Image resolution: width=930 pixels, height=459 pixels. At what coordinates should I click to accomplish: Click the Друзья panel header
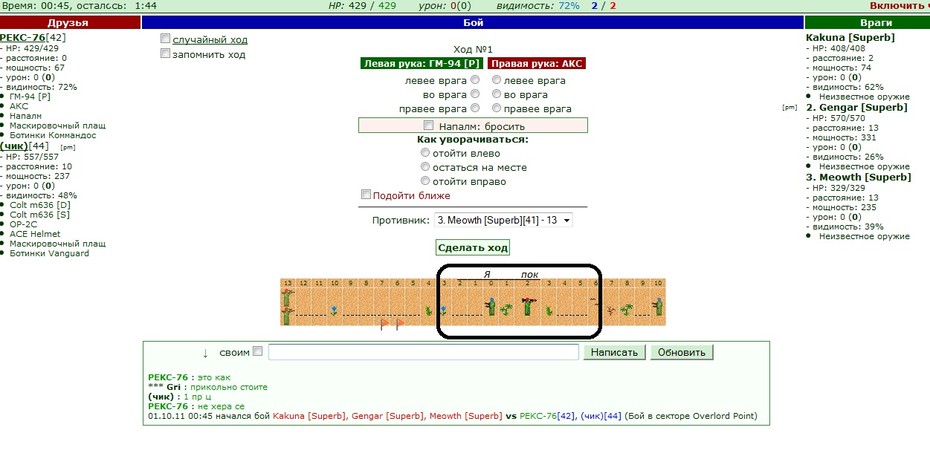tap(70, 23)
